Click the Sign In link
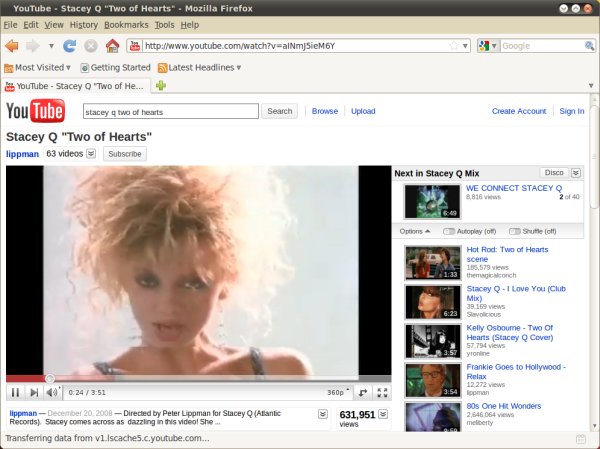This screenshot has width=600, height=449. coord(572,111)
